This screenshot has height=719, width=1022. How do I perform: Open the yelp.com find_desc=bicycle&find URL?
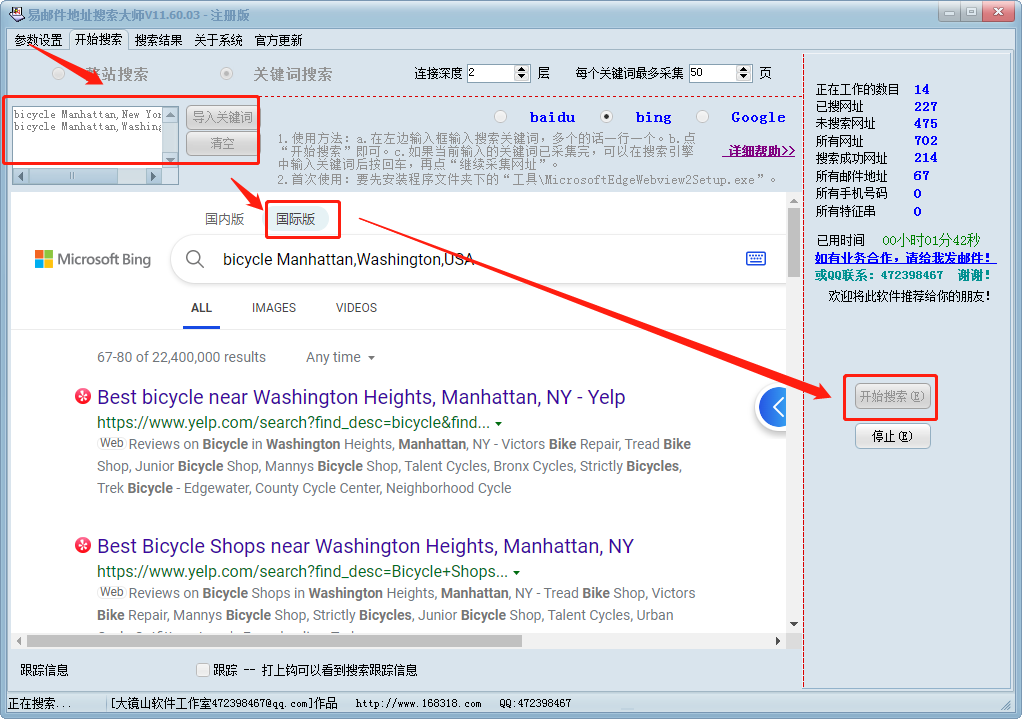[293, 422]
